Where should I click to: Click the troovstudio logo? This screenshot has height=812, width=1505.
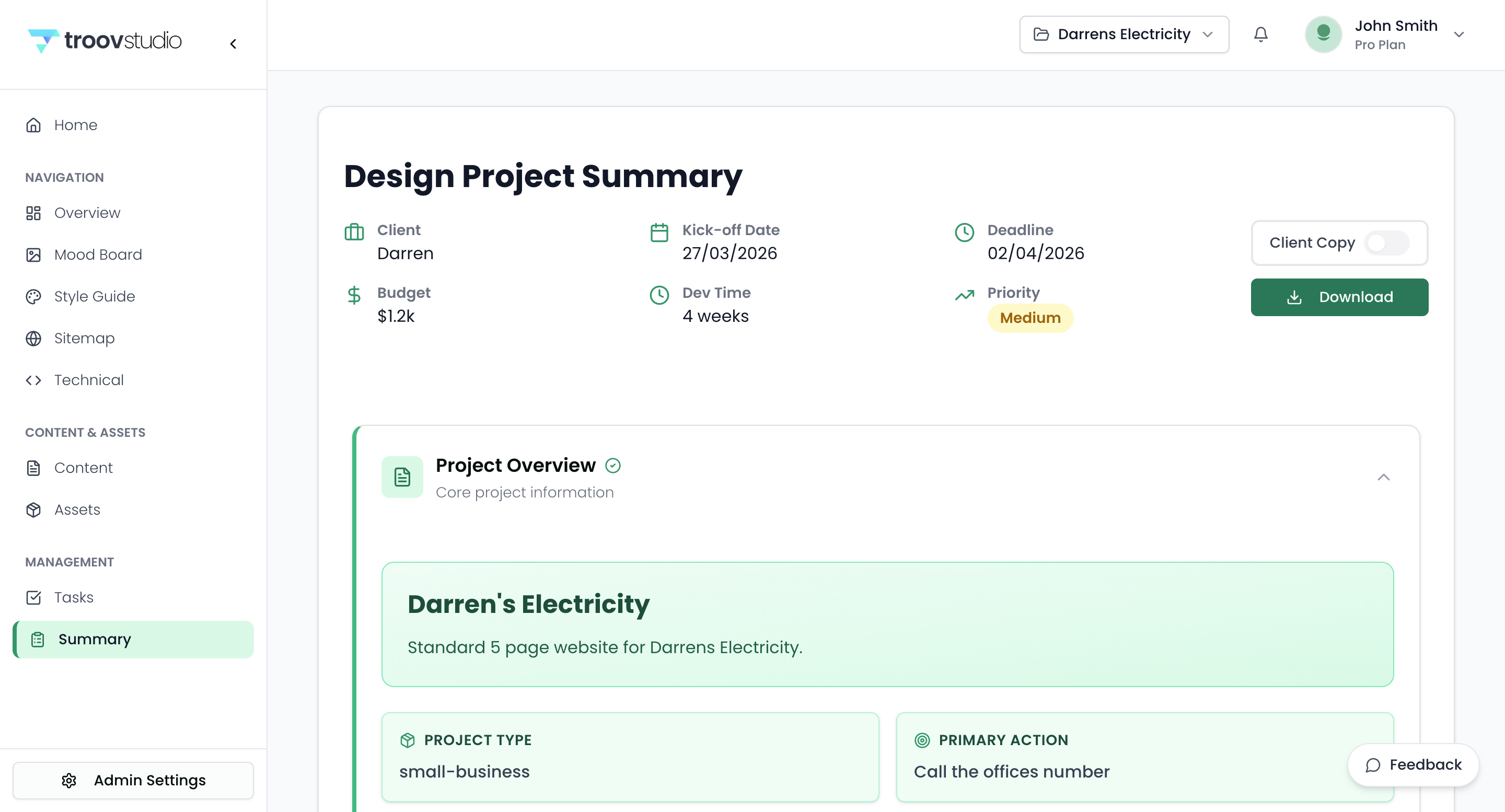point(105,40)
